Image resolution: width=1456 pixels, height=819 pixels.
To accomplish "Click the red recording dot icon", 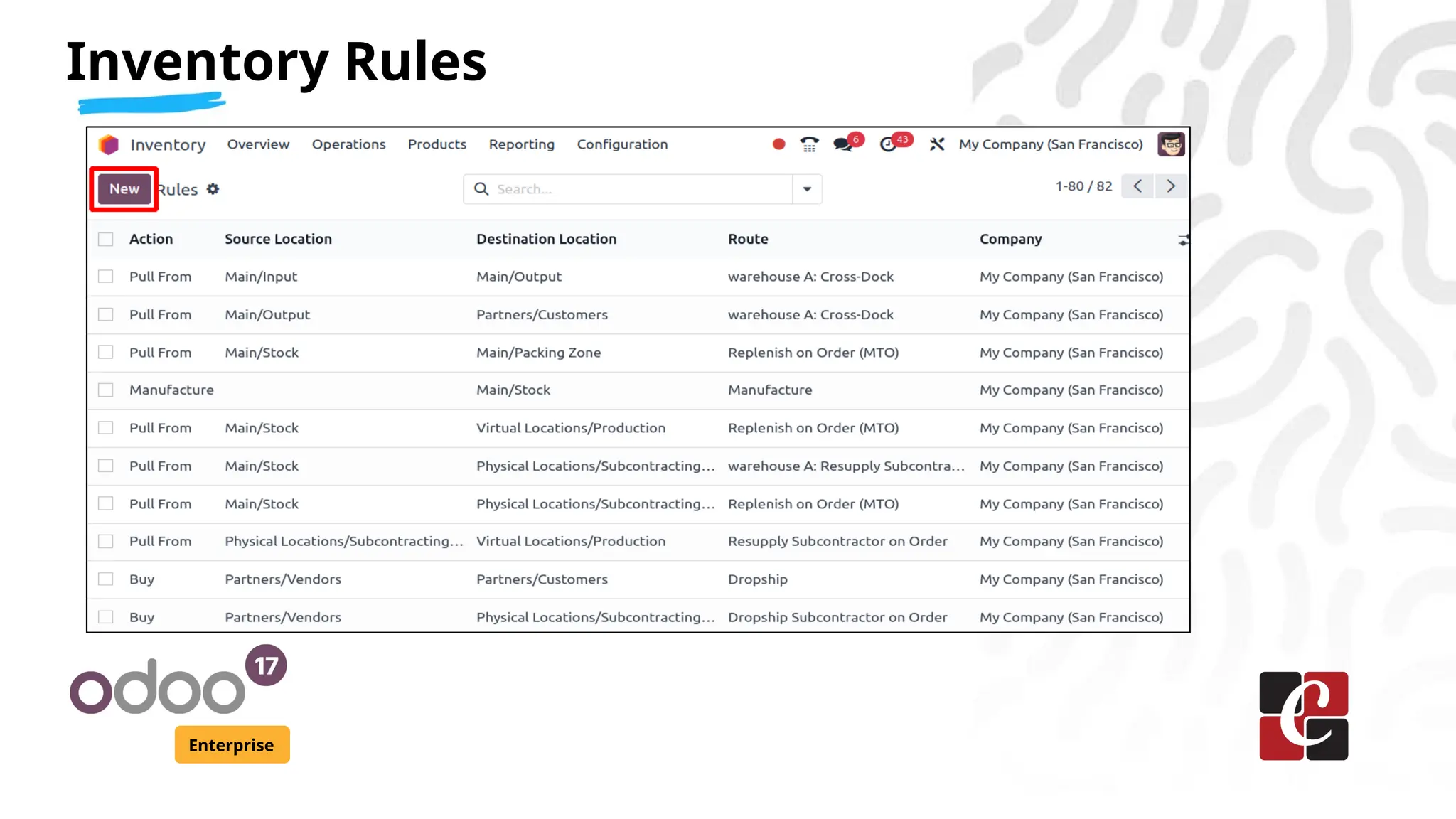I will point(778,144).
